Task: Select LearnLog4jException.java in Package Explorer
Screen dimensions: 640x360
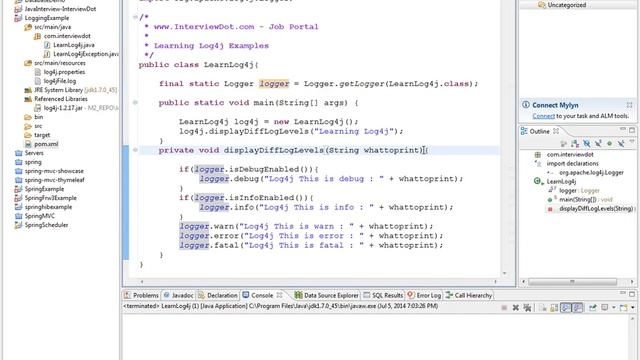Action: (x=86, y=54)
